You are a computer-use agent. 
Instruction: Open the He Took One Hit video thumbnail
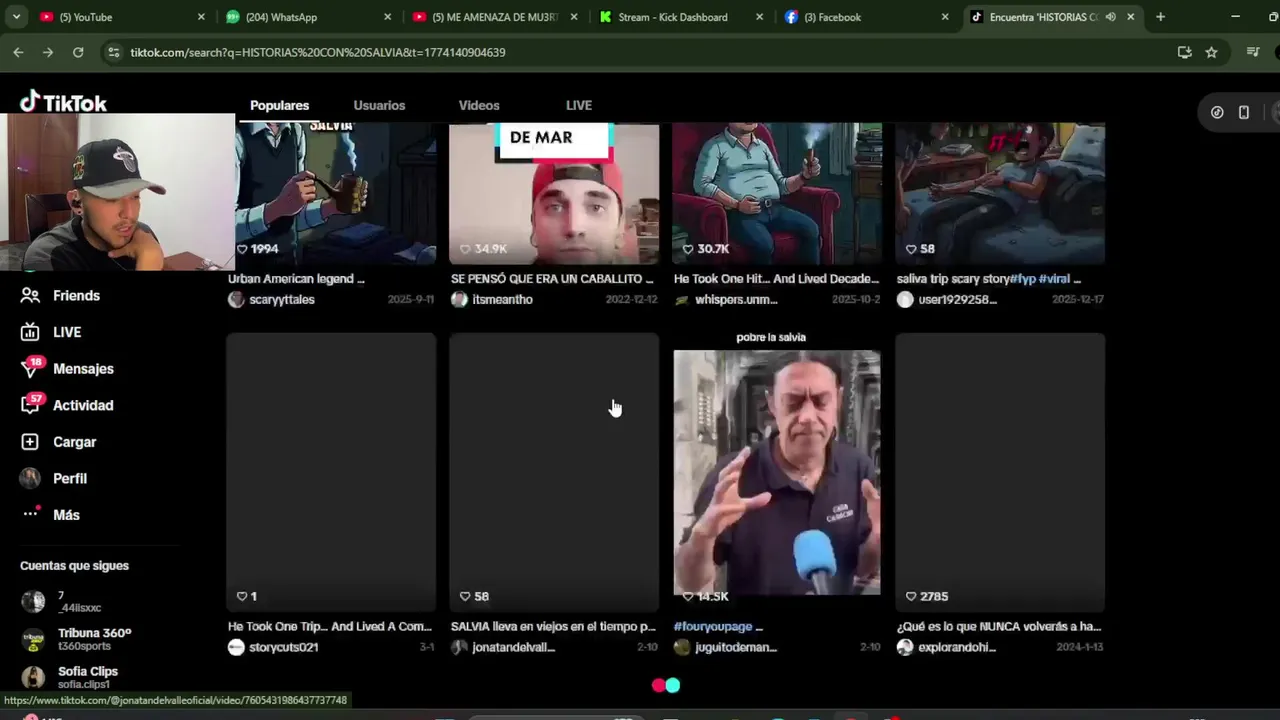(777, 193)
